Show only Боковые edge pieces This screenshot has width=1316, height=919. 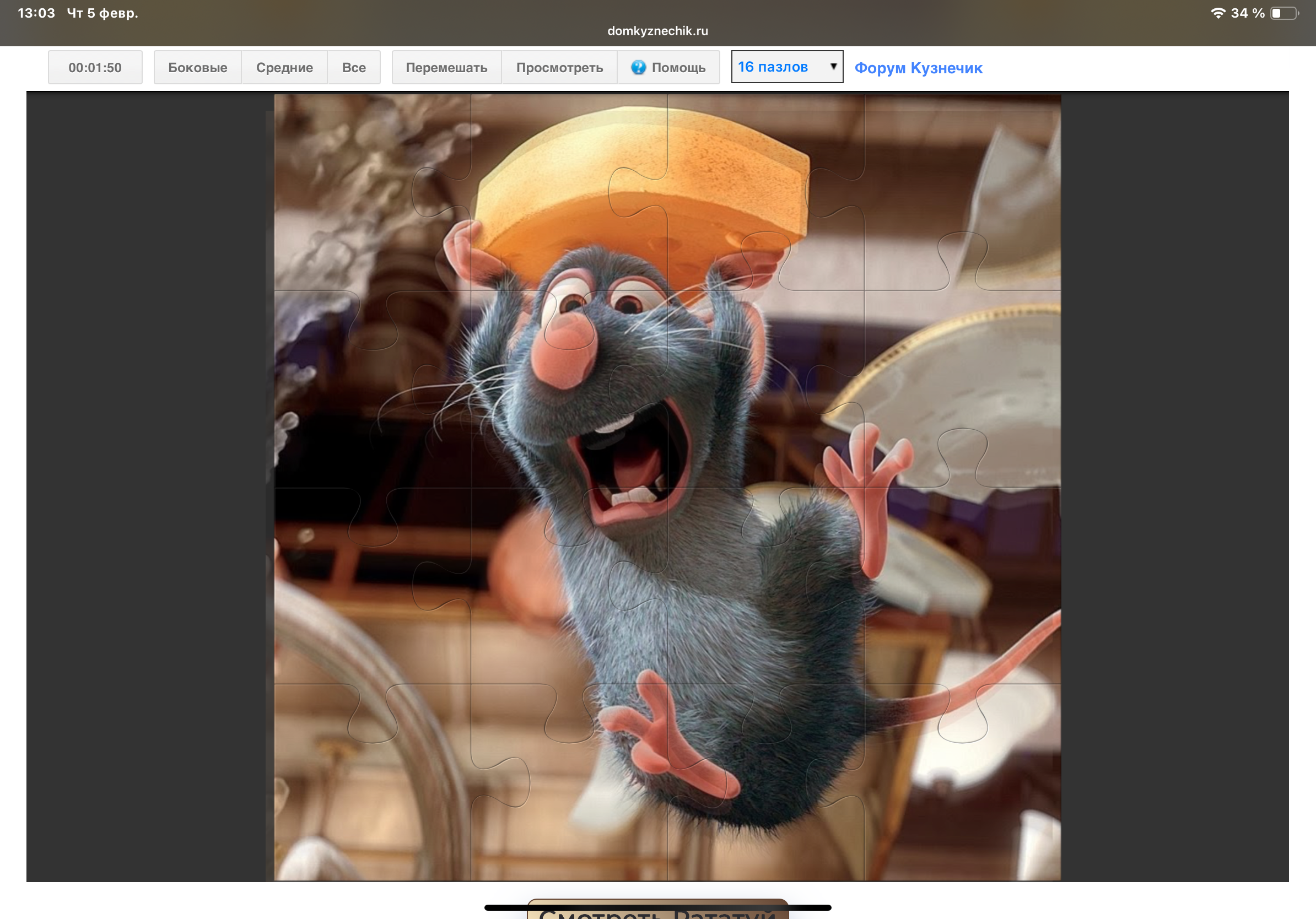(197, 68)
